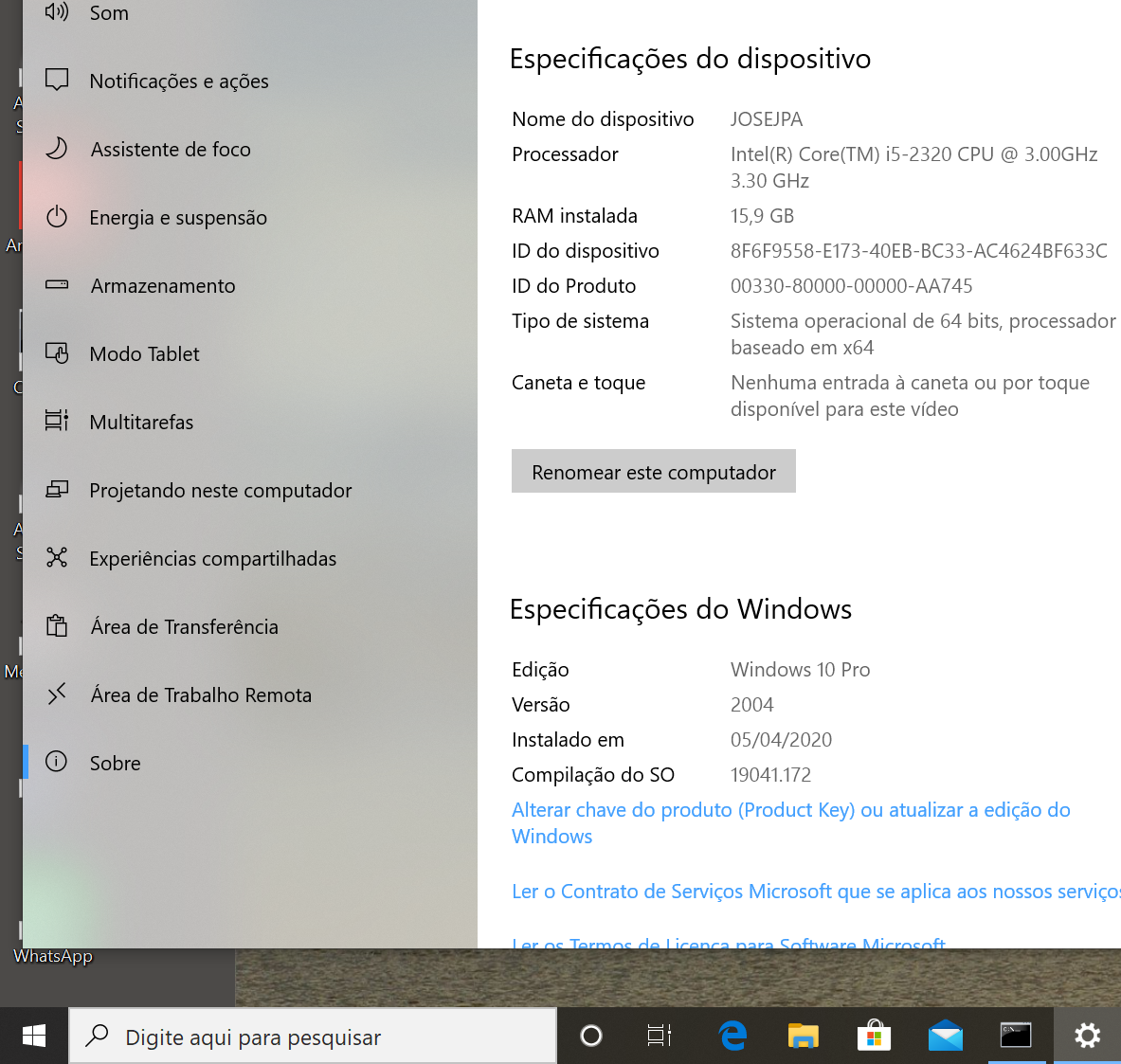Click the Compilação do SO label
The width and height of the screenshot is (1121, 1064).
click(x=593, y=774)
